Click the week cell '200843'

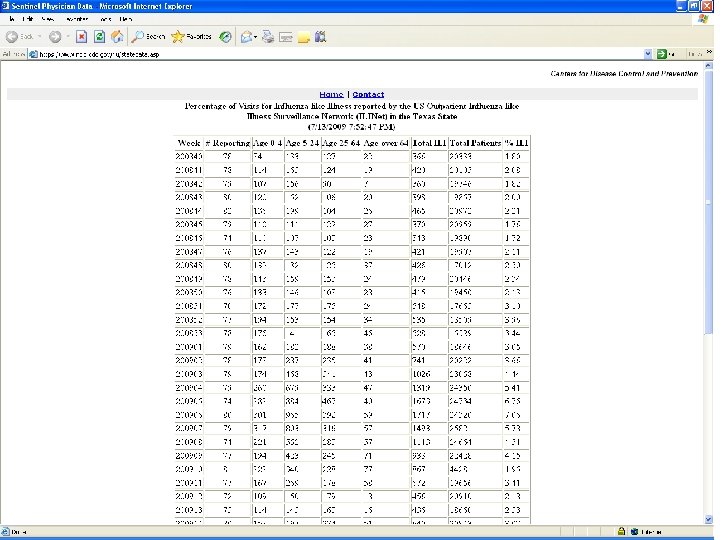[189, 197]
